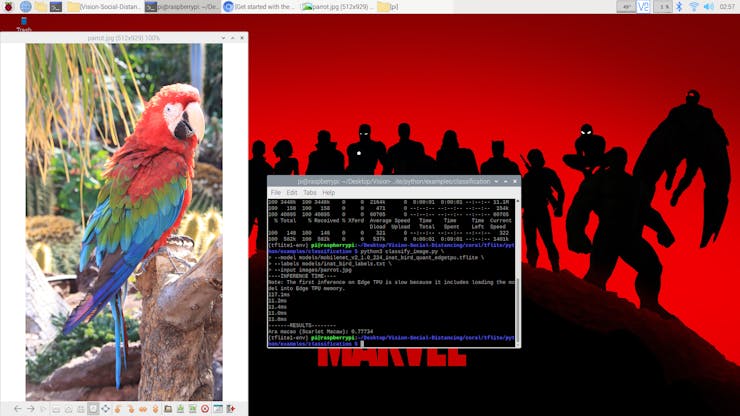Click zoom out icon in image viewer

pyautogui.click(x=56, y=408)
